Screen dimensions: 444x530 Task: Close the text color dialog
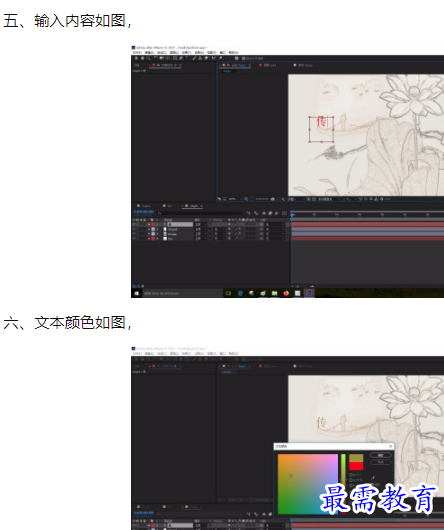[x=390, y=446]
